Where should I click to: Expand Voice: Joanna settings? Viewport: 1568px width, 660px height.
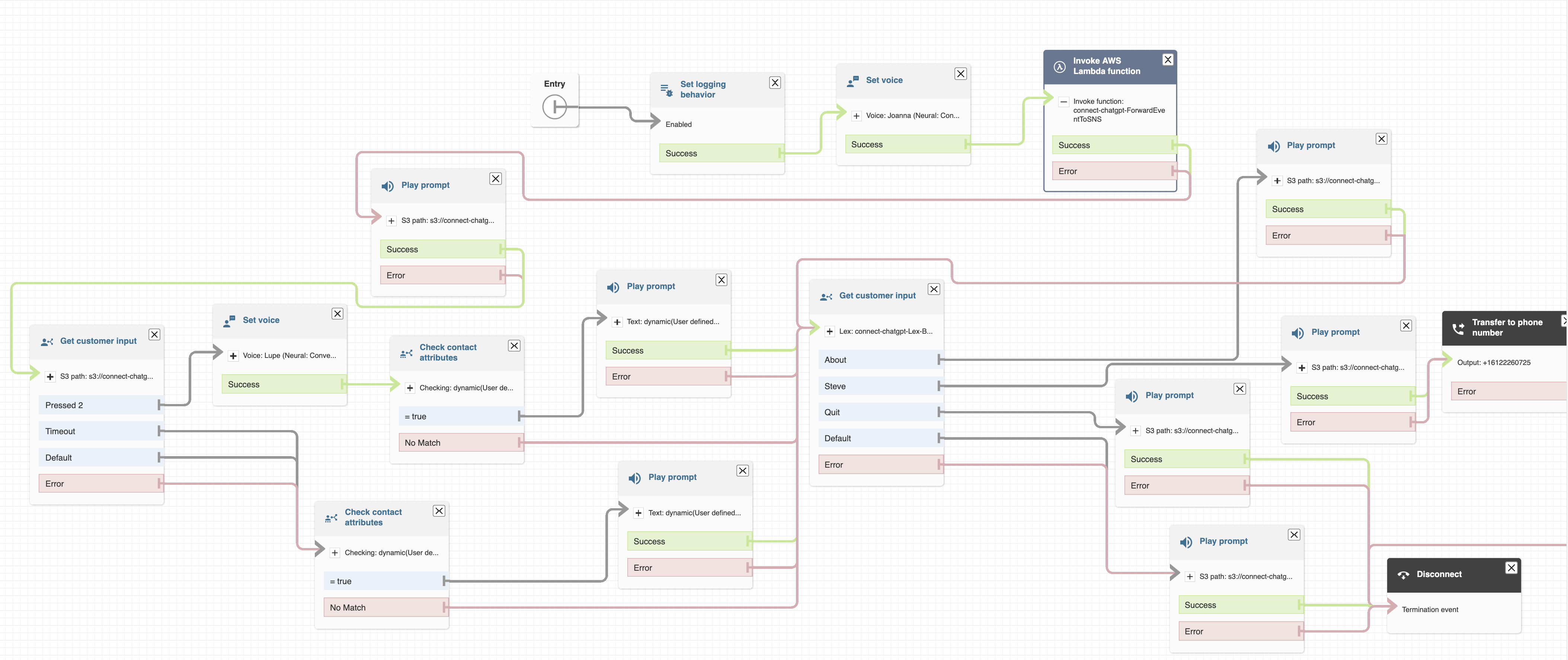[x=856, y=116]
